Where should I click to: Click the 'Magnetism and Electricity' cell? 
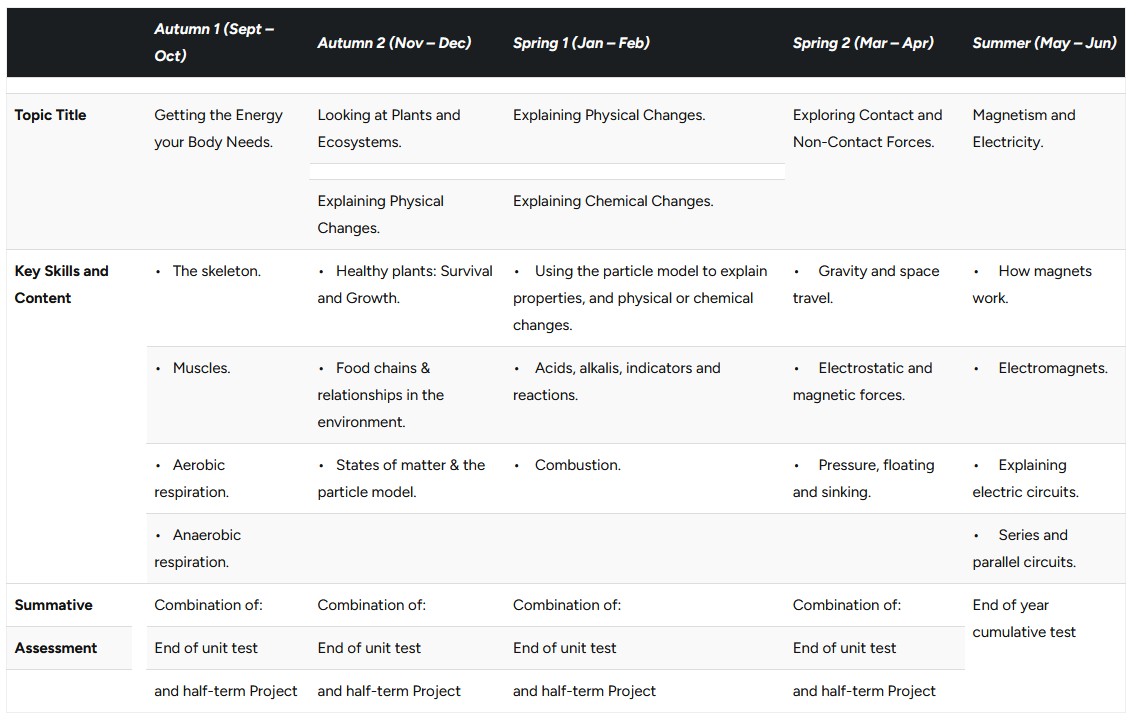click(1024, 128)
